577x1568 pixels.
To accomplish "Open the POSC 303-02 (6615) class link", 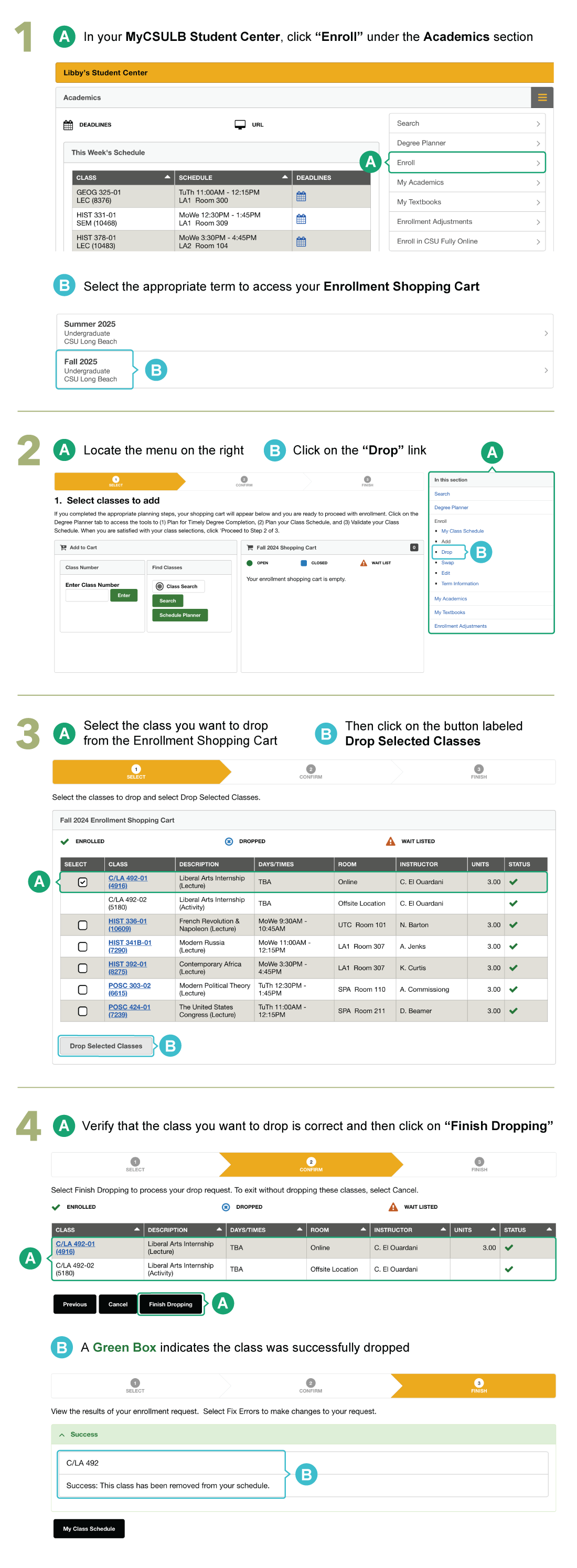I will coord(129,989).
